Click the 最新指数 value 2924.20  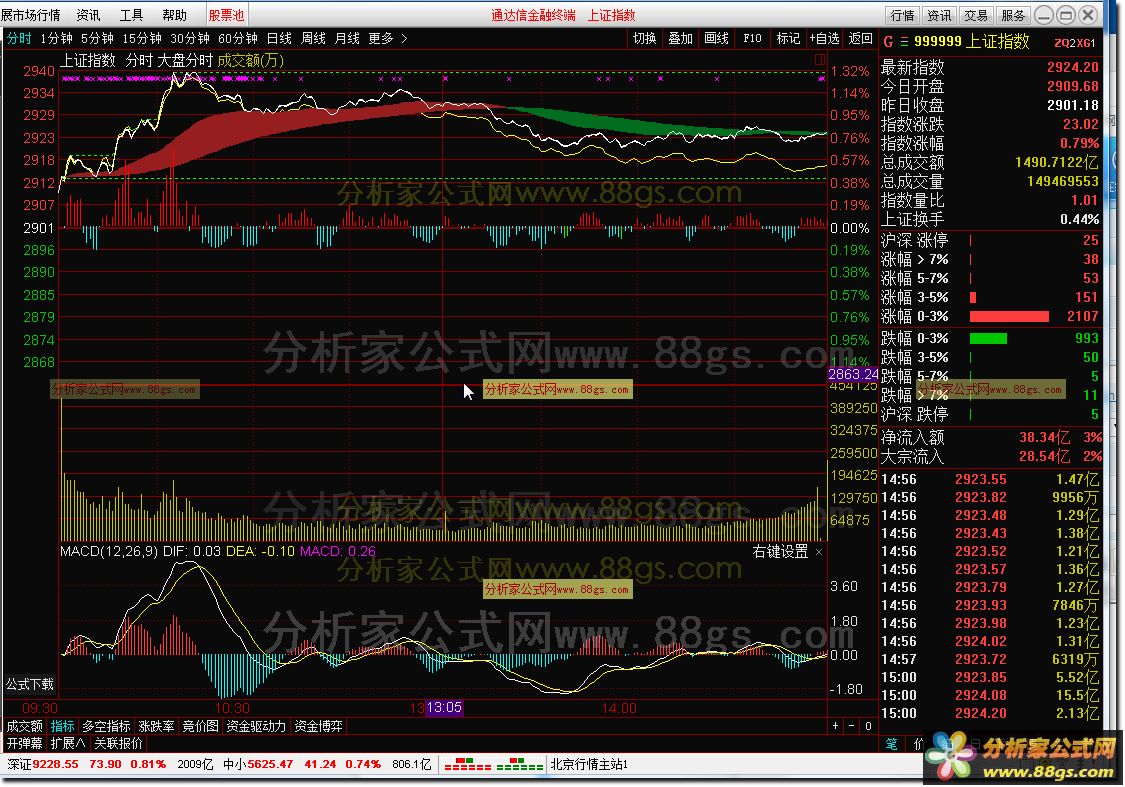point(1073,67)
